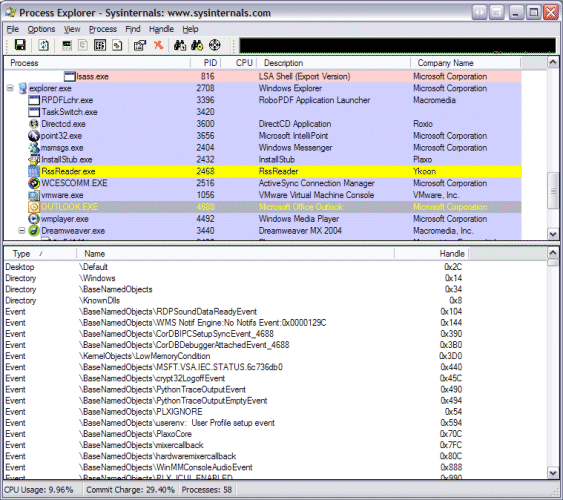Click the CPU usage history graph
This screenshot has height=500, width=563.
(x=397, y=46)
